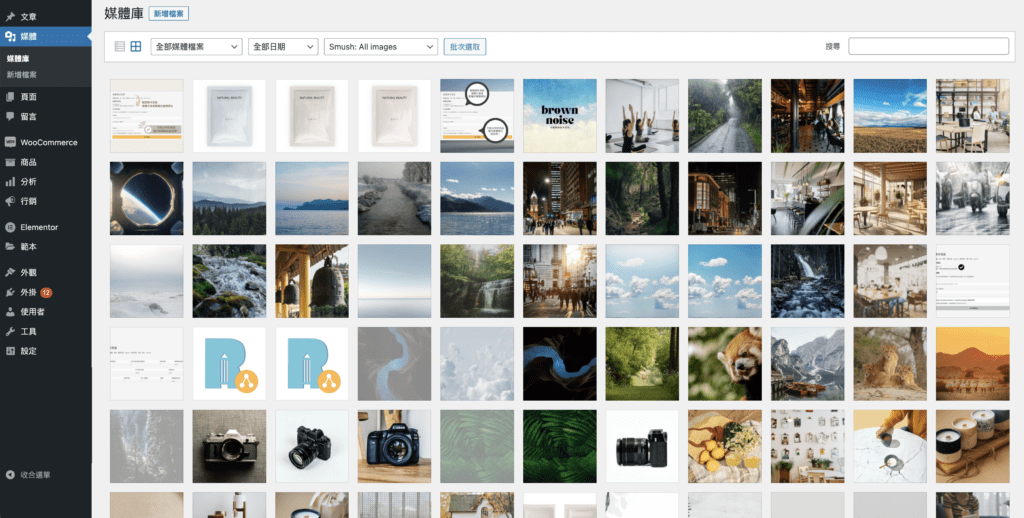Switch to list view icon
The height and width of the screenshot is (518, 1024).
pos(120,46)
